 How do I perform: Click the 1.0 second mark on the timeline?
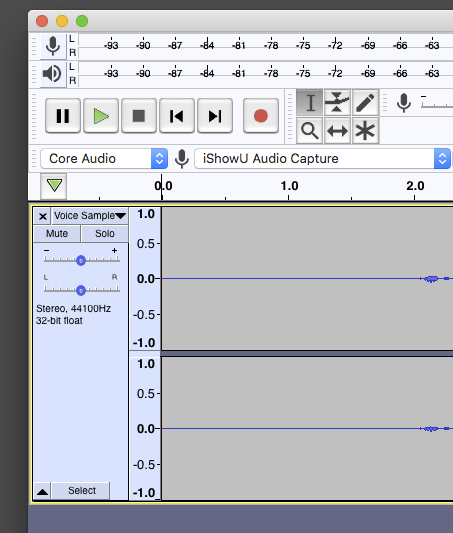(x=289, y=186)
